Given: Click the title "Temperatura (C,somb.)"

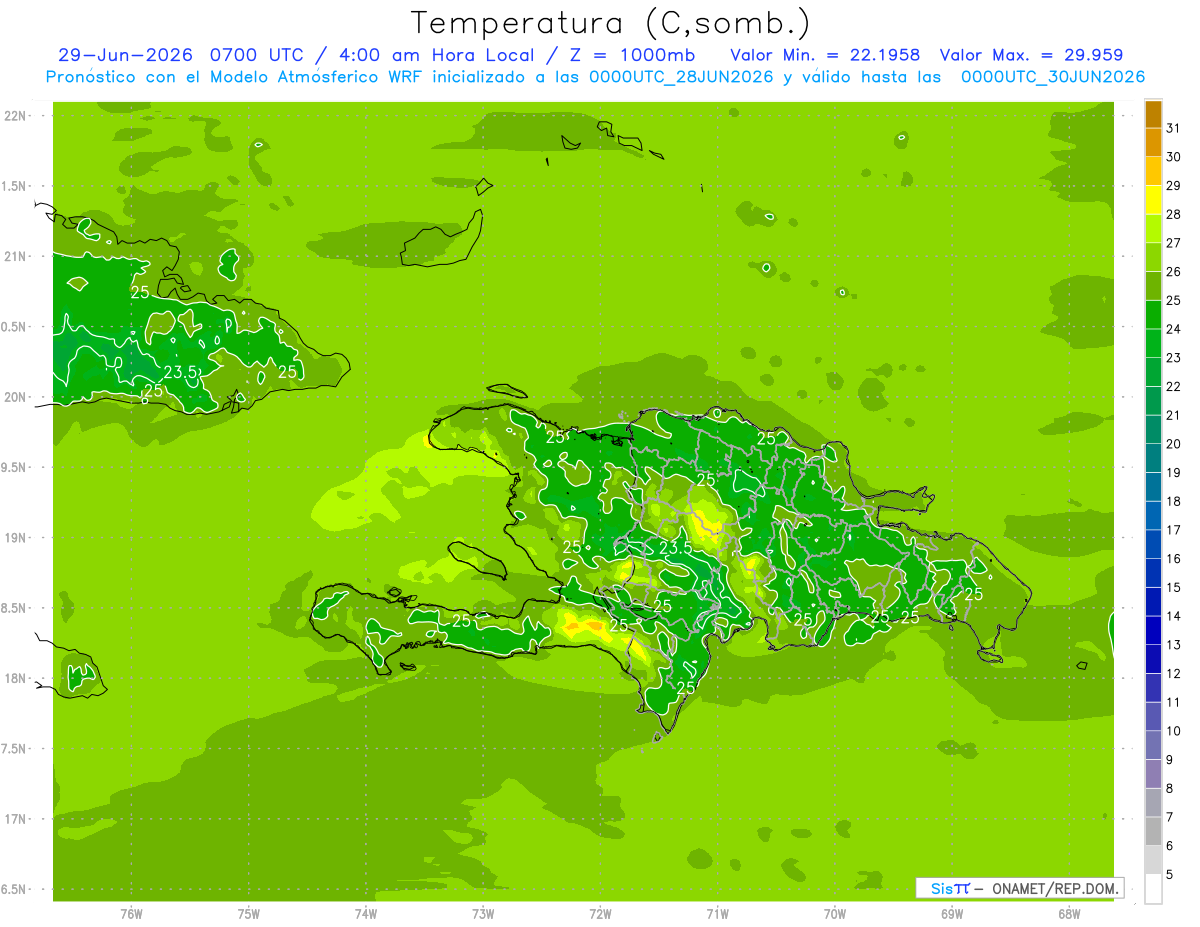Looking at the screenshot, I should (611, 23).
